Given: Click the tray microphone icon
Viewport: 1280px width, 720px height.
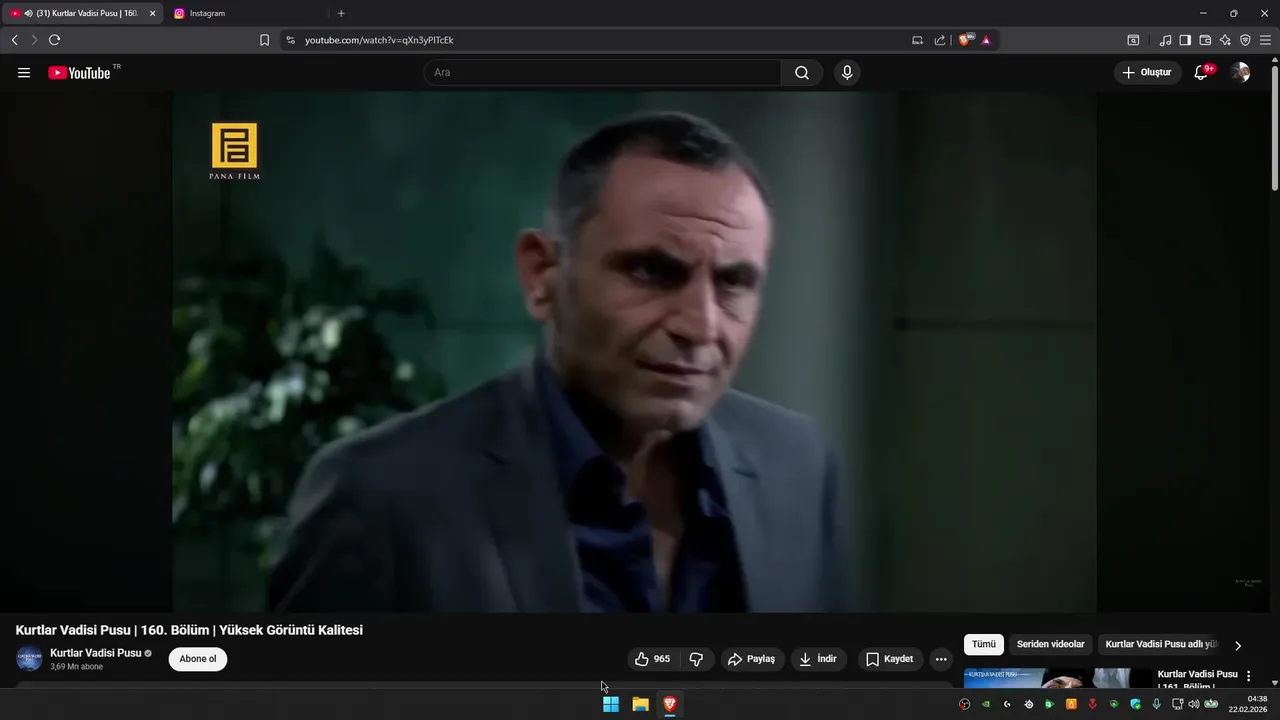Looking at the screenshot, I should [1157, 704].
